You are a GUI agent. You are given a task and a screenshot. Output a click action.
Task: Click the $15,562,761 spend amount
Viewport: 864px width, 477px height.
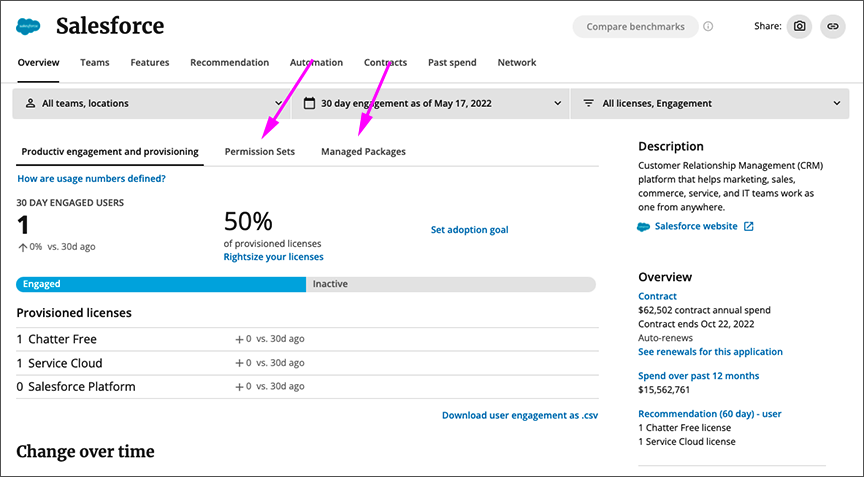pos(664,389)
